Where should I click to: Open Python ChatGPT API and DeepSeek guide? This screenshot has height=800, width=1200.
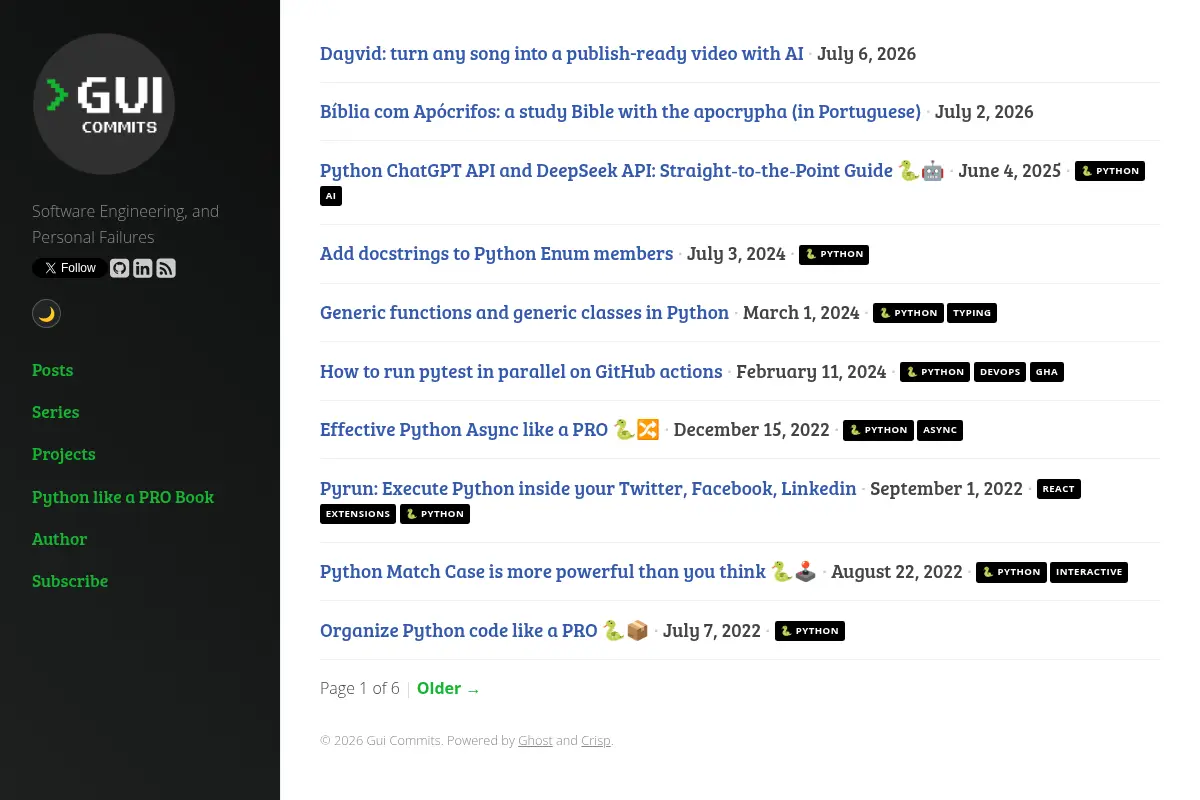(x=632, y=171)
